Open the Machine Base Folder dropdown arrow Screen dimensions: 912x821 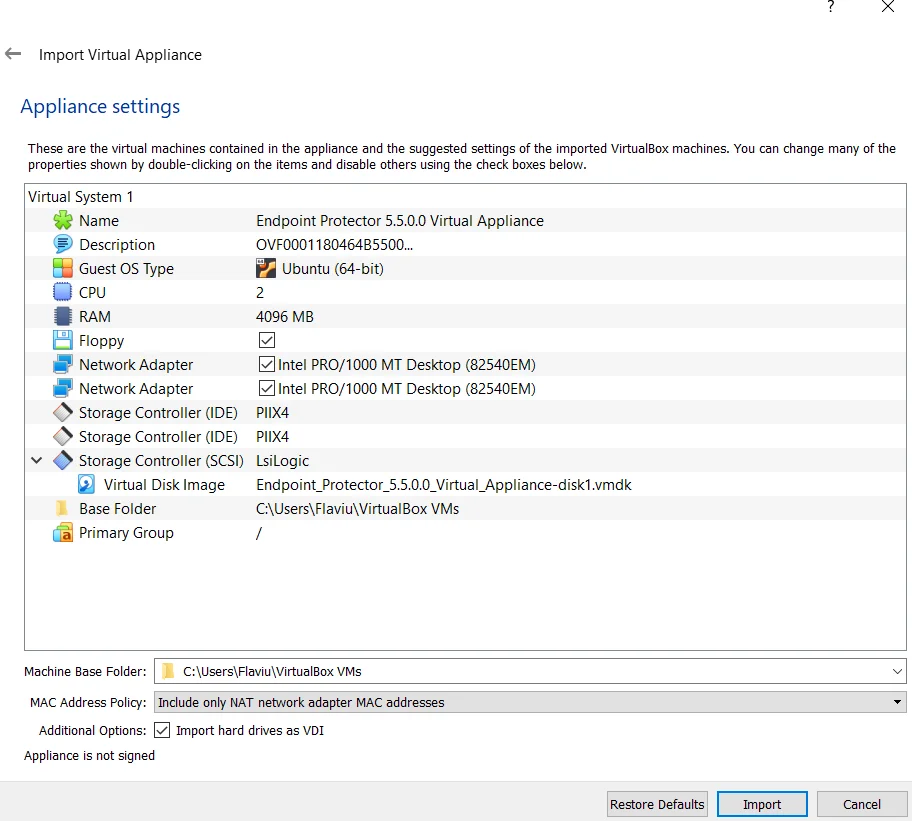point(897,672)
